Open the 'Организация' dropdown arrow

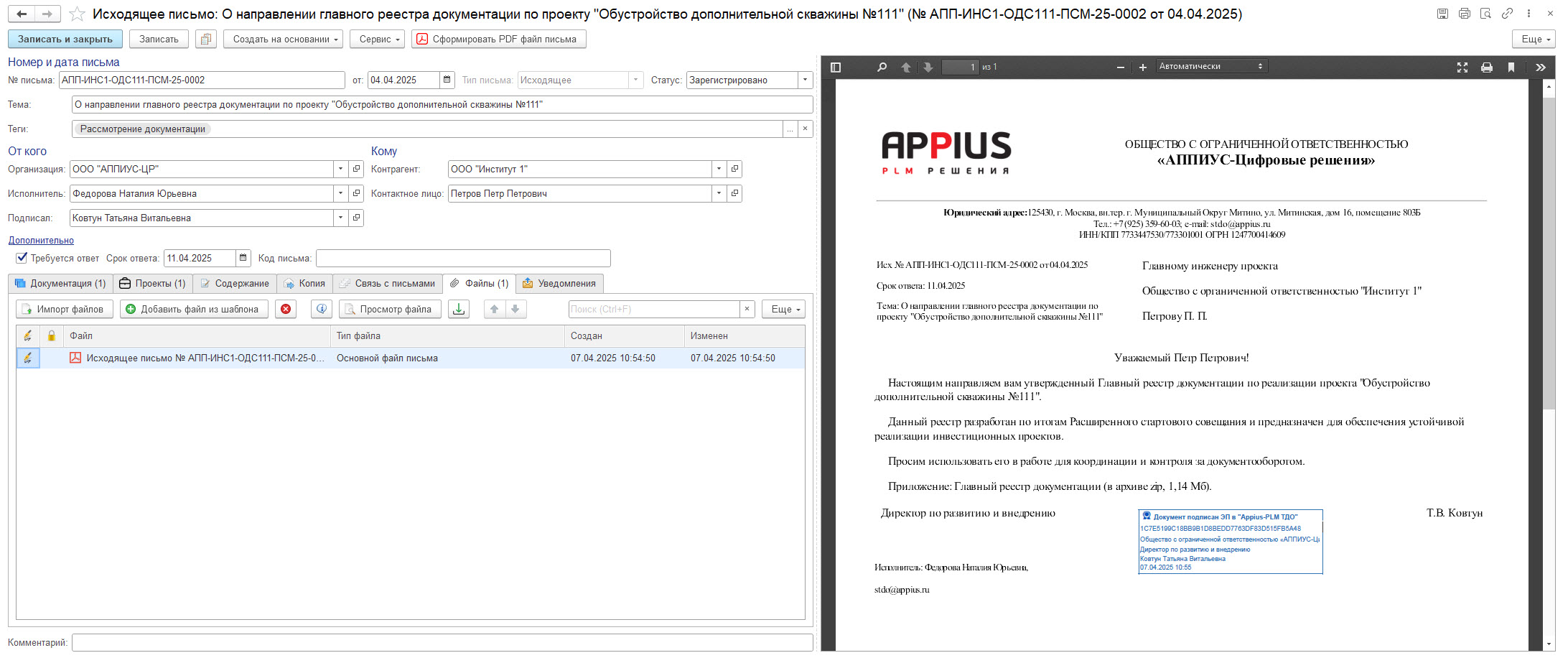pyautogui.click(x=340, y=169)
